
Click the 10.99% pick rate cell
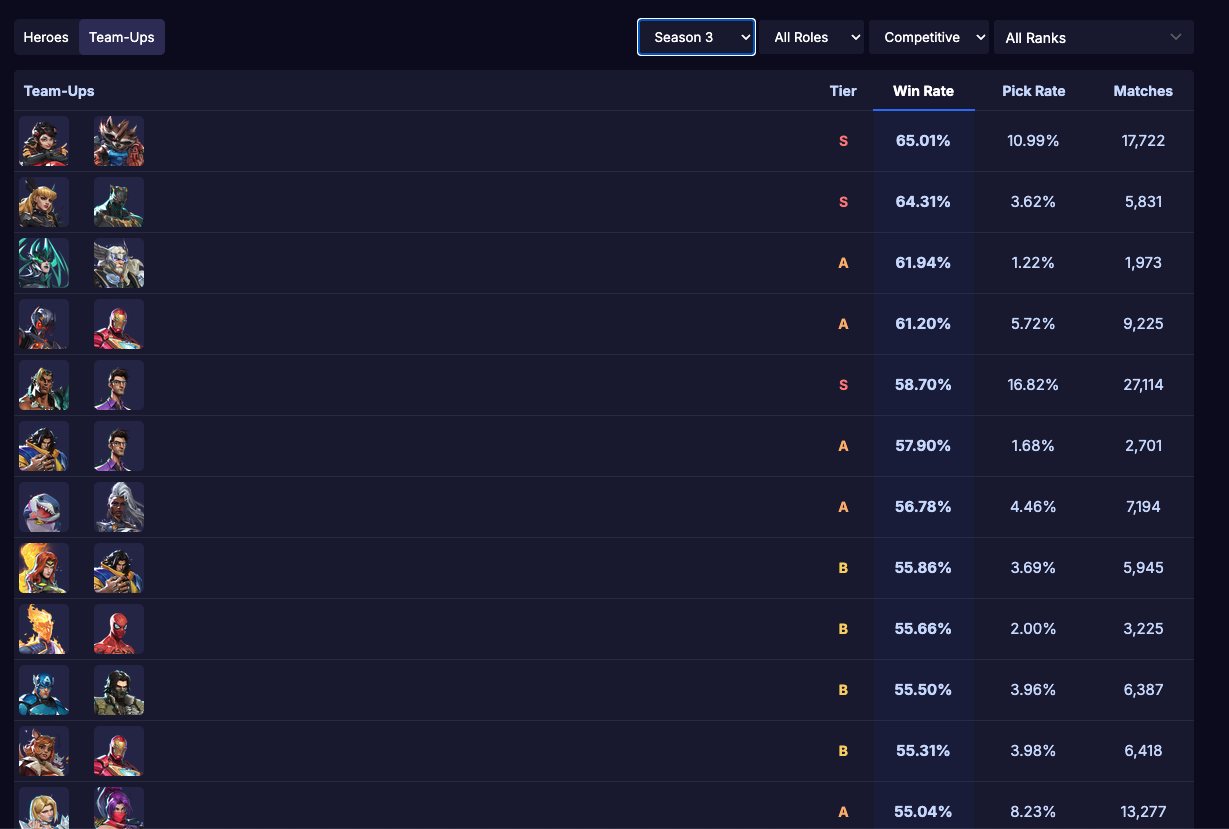point(1033,141)
